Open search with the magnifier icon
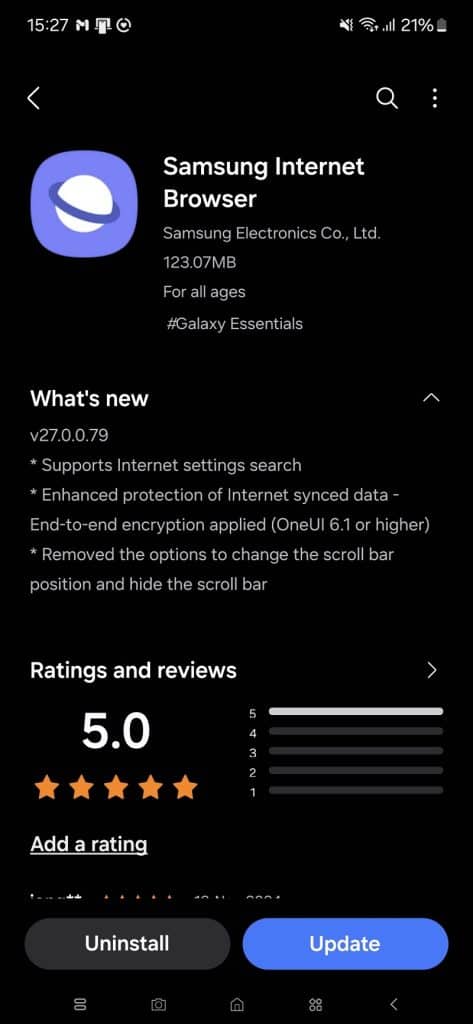This screenshot has width=473, height=1024. (387, 99)
